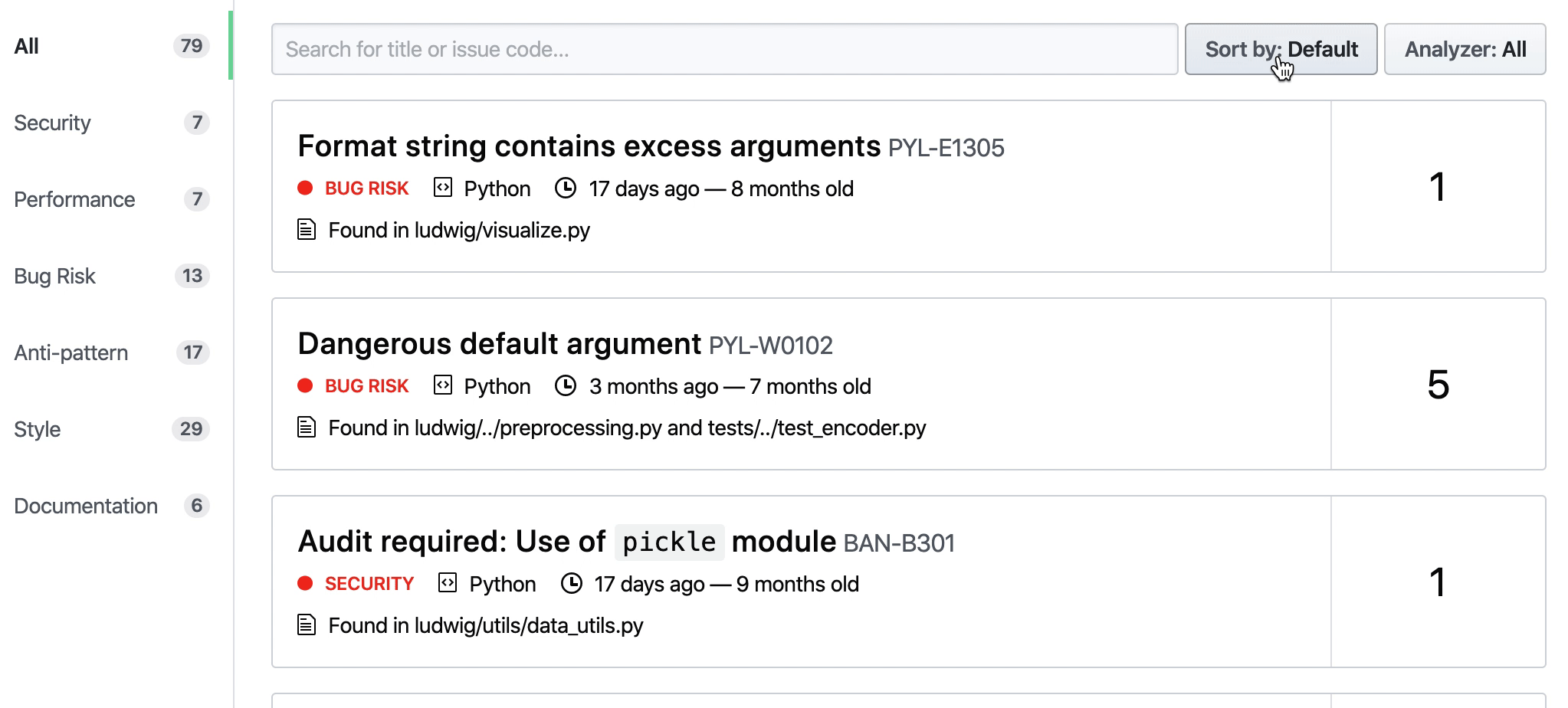Click the red BUG RISK dot on Dangerous default argument

[306, 385]
